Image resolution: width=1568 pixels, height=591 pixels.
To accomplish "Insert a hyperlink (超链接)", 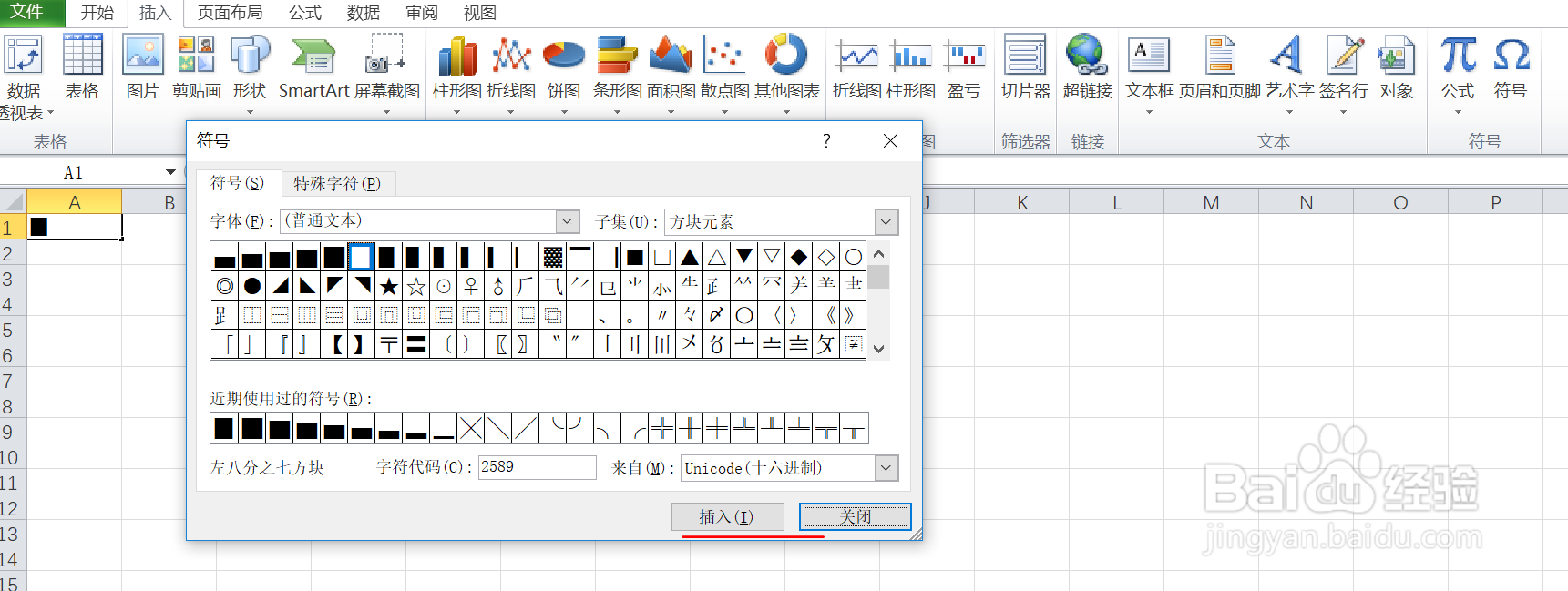I will (x=1087, y=68).
